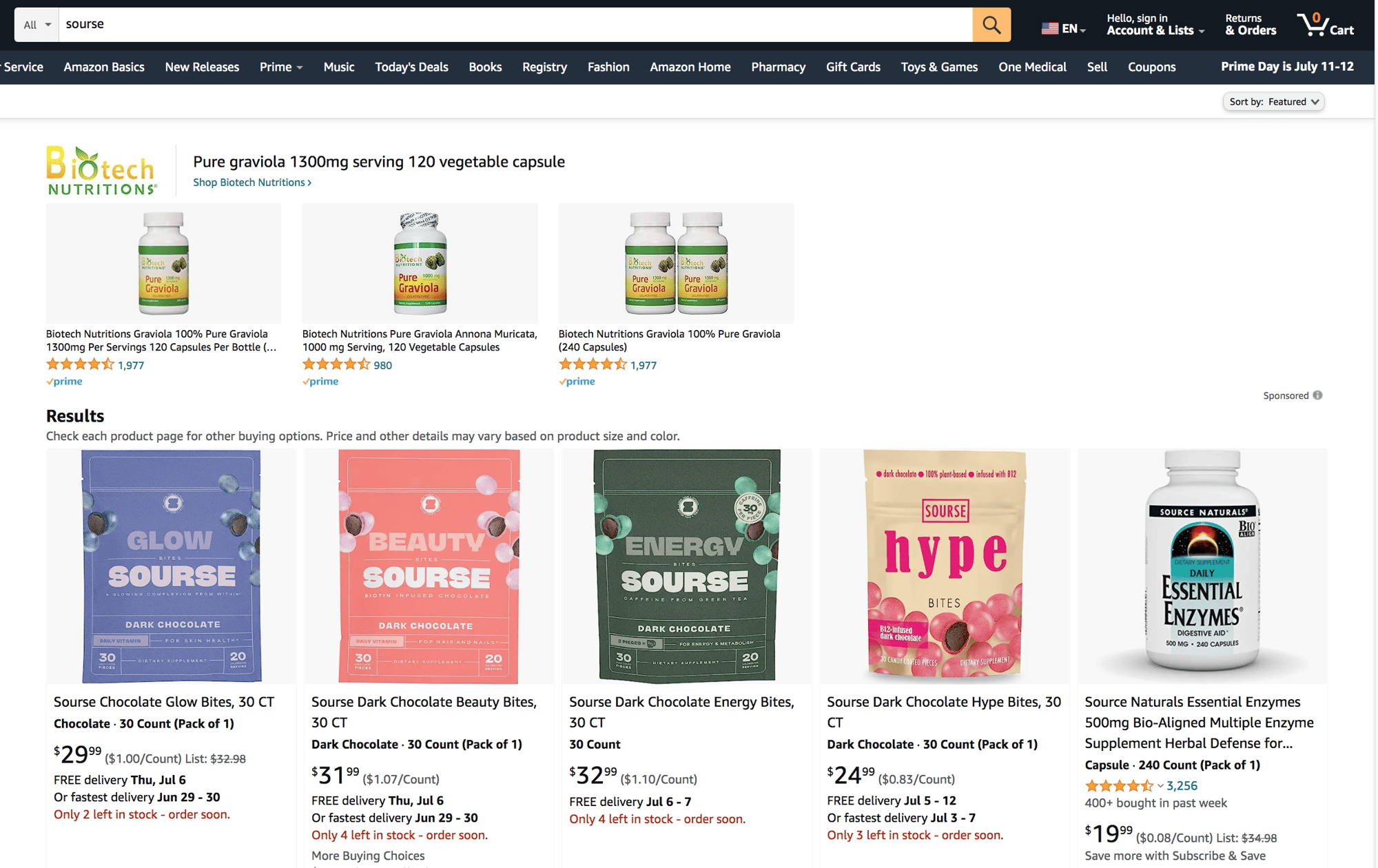Viewport: 1378px width, 868px height.
Task: Click Shop Biotech Nutritions link
Action: coord(252,183)
